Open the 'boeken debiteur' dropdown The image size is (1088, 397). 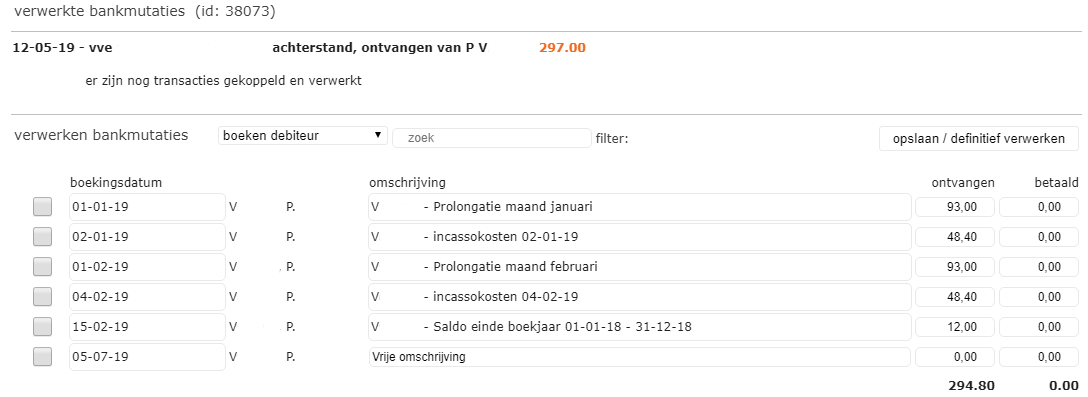(x=303, y=136)
